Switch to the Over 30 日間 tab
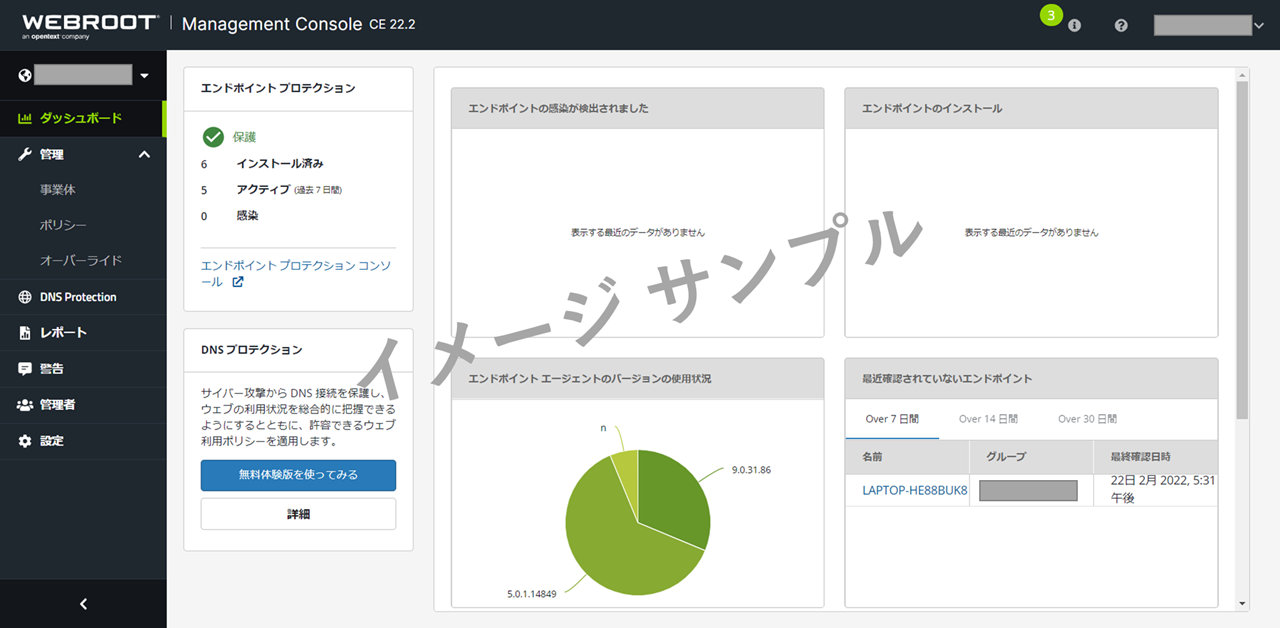 [1087, 419]
